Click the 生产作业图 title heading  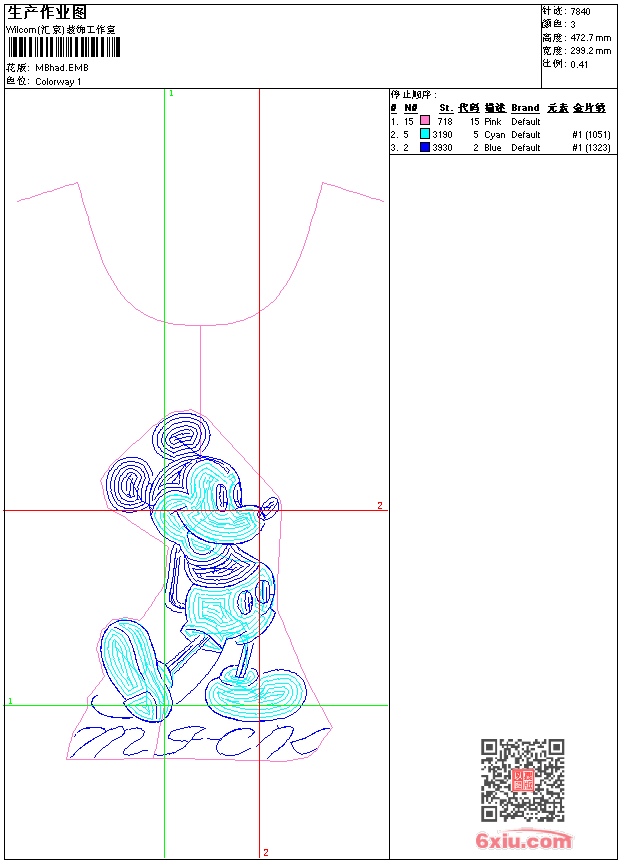pos(47,13)
